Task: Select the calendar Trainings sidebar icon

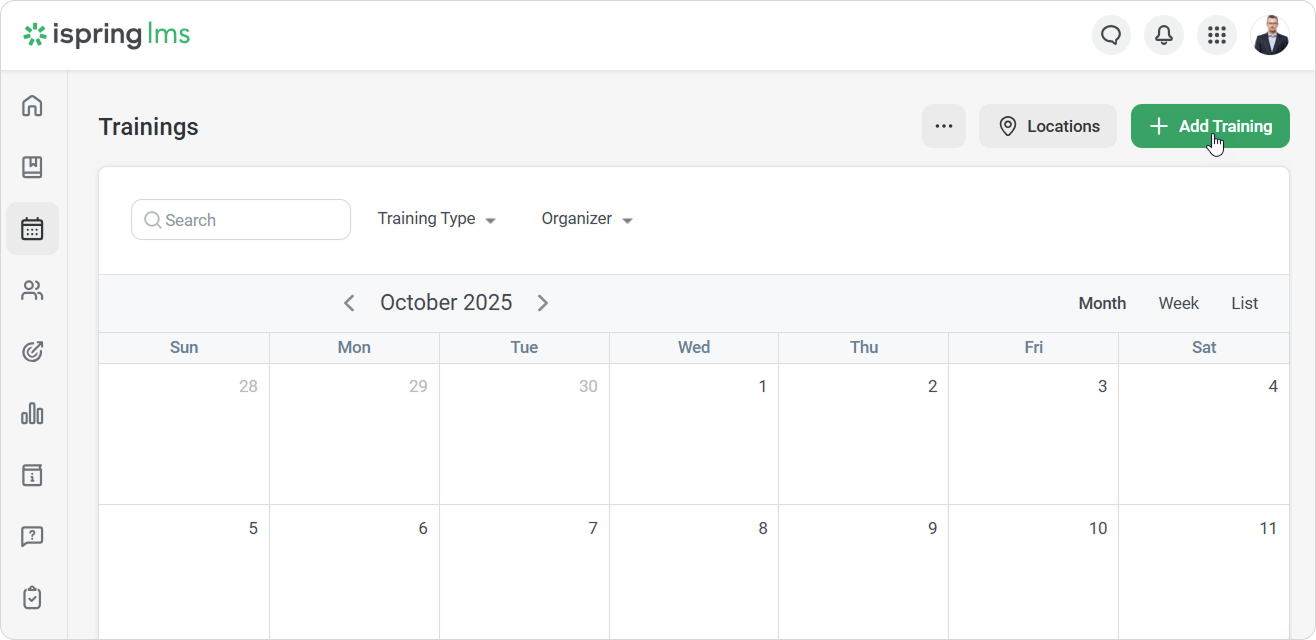Action: click(32, 229)
